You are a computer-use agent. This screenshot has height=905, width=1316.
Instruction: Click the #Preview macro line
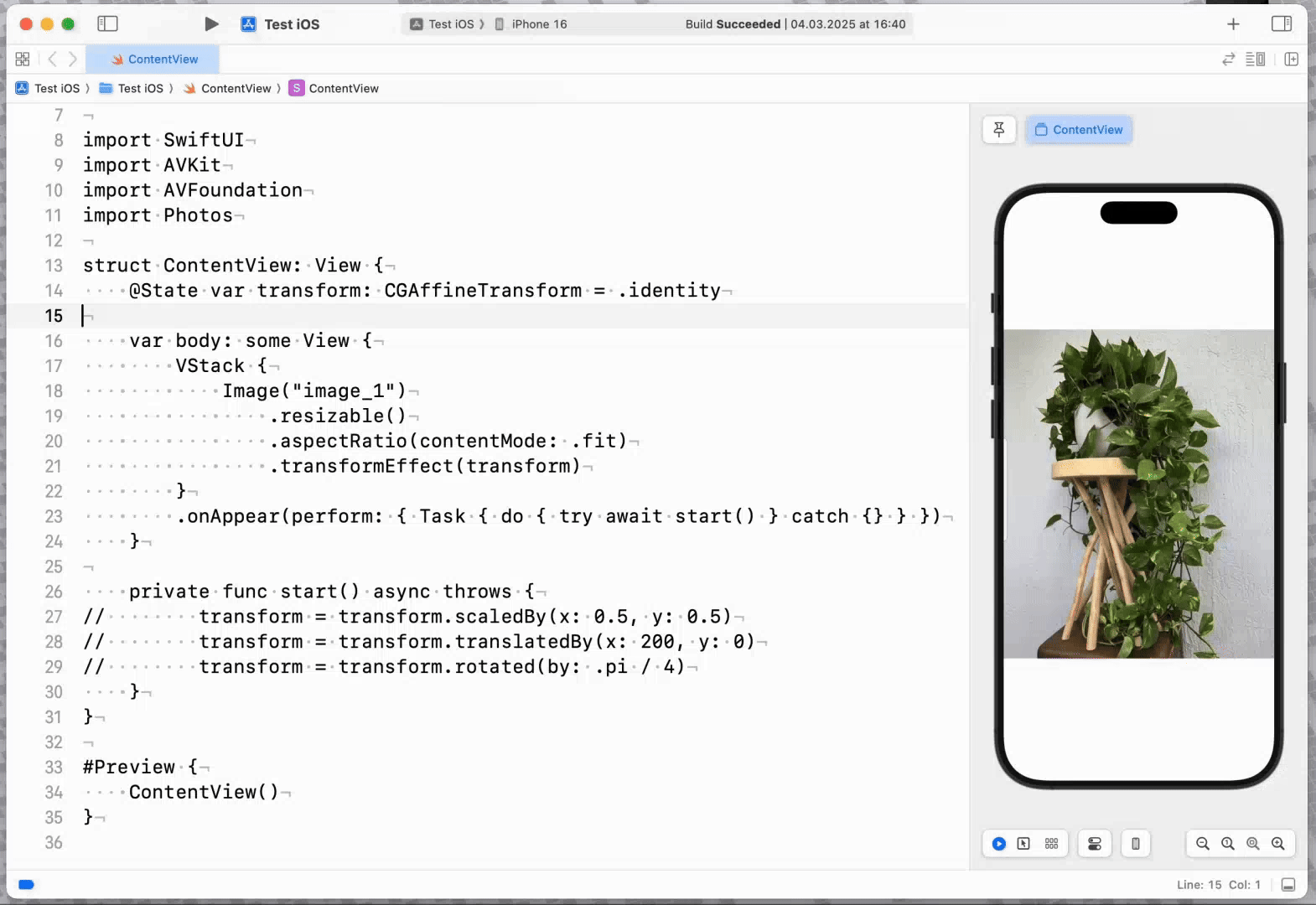click(x=141, y=768)
